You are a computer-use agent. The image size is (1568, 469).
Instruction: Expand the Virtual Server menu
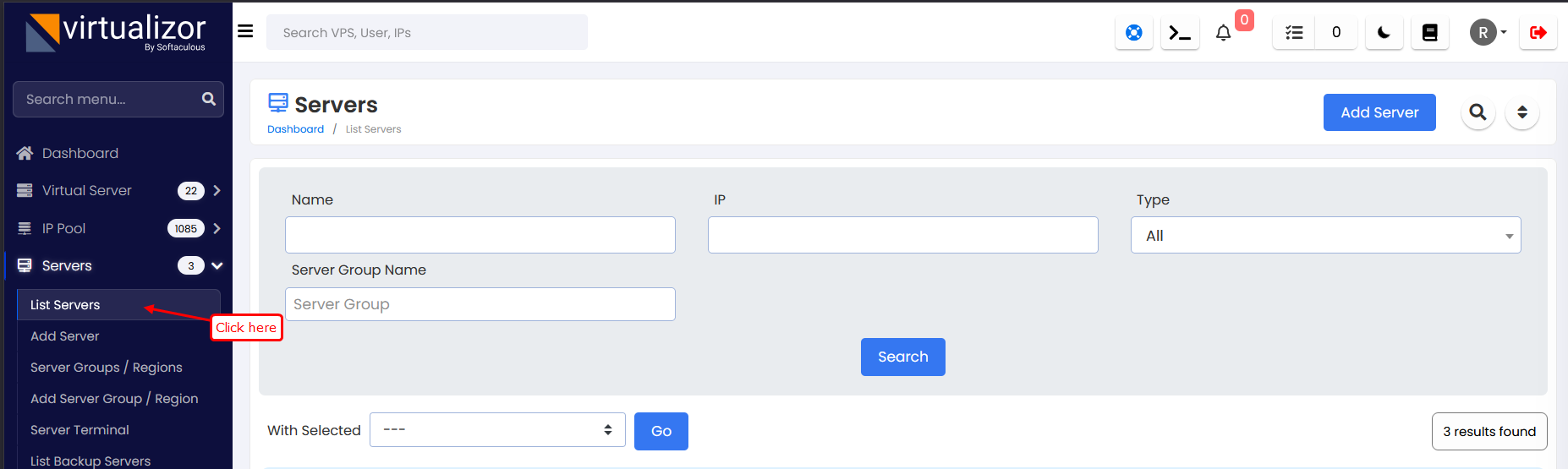click(x=118, y=191)
